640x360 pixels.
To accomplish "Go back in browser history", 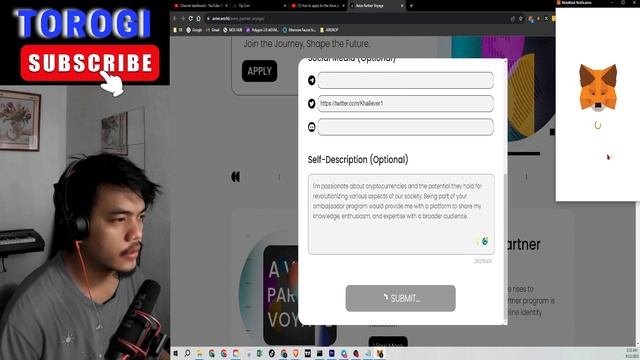I will 175,18.
